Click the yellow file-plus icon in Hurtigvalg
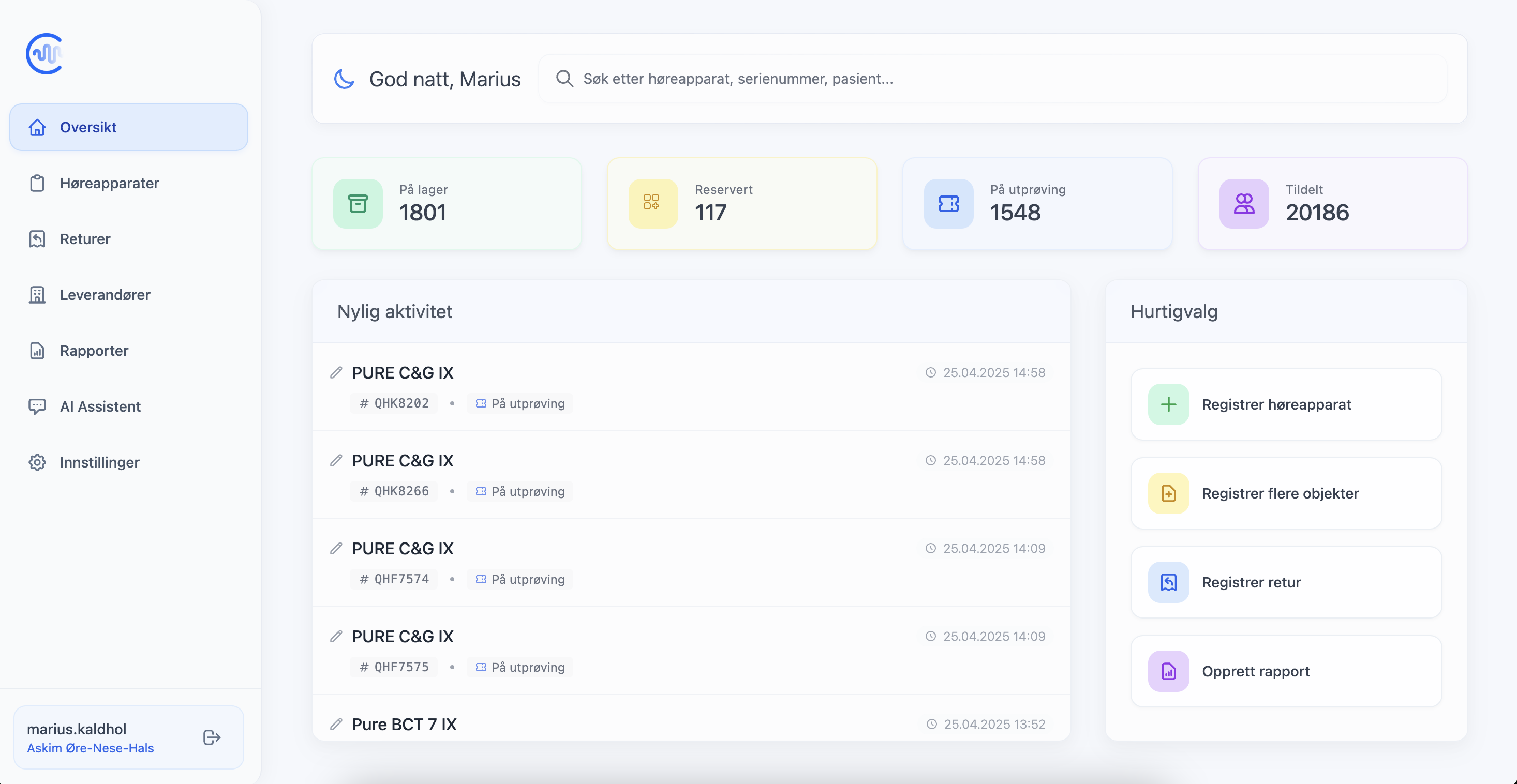Viewport: 1517px width, 784px height. click(x=1169, y=493)
